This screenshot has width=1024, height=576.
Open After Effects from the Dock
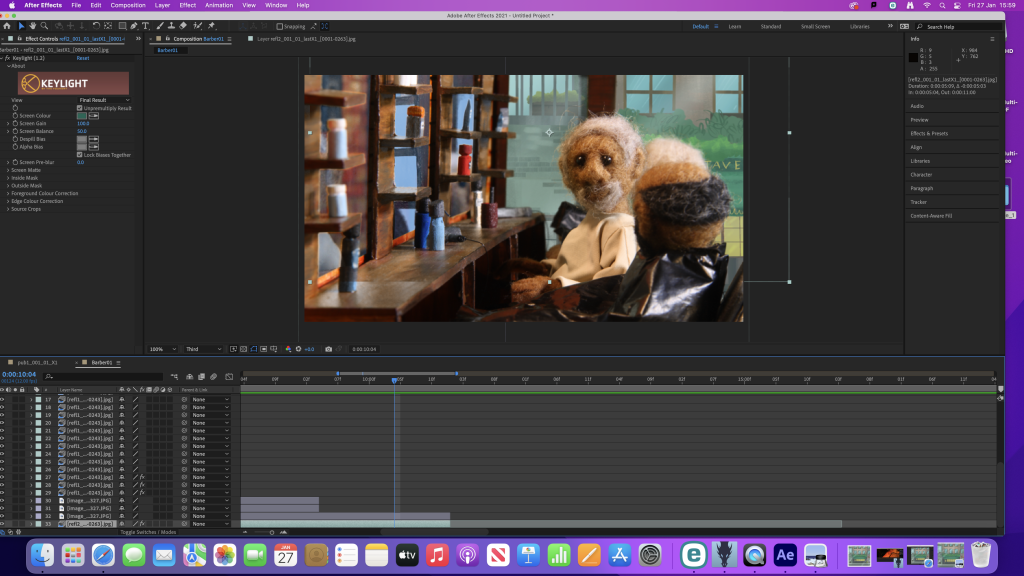pos(785,555)
